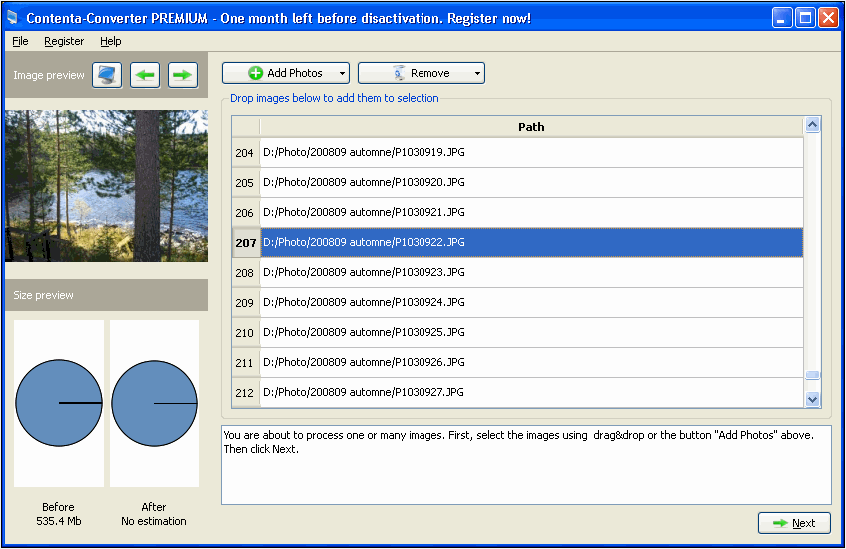The image size is (846, 549).
Task: Select row P1030920.JPG
Action: 531,182
